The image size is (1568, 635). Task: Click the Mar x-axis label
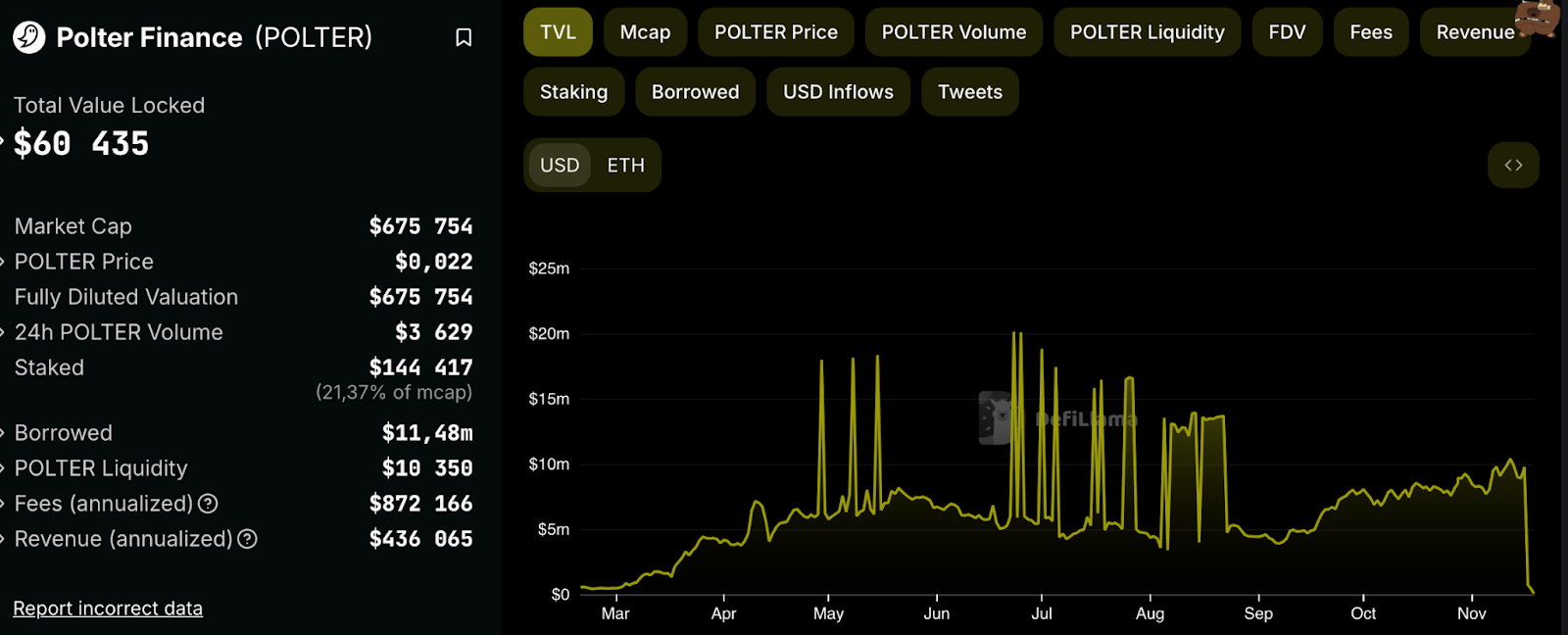(615, 613)
